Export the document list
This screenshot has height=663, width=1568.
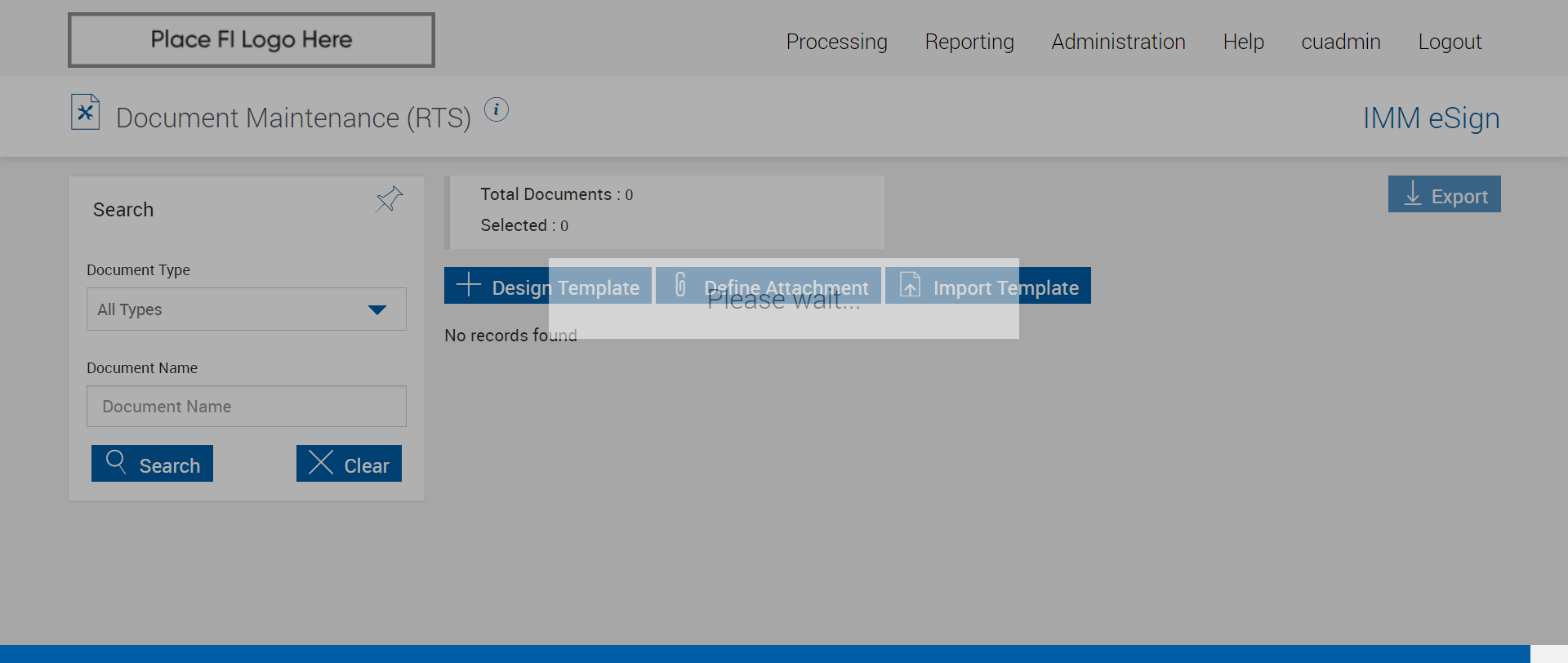(x=1445, y=194)
